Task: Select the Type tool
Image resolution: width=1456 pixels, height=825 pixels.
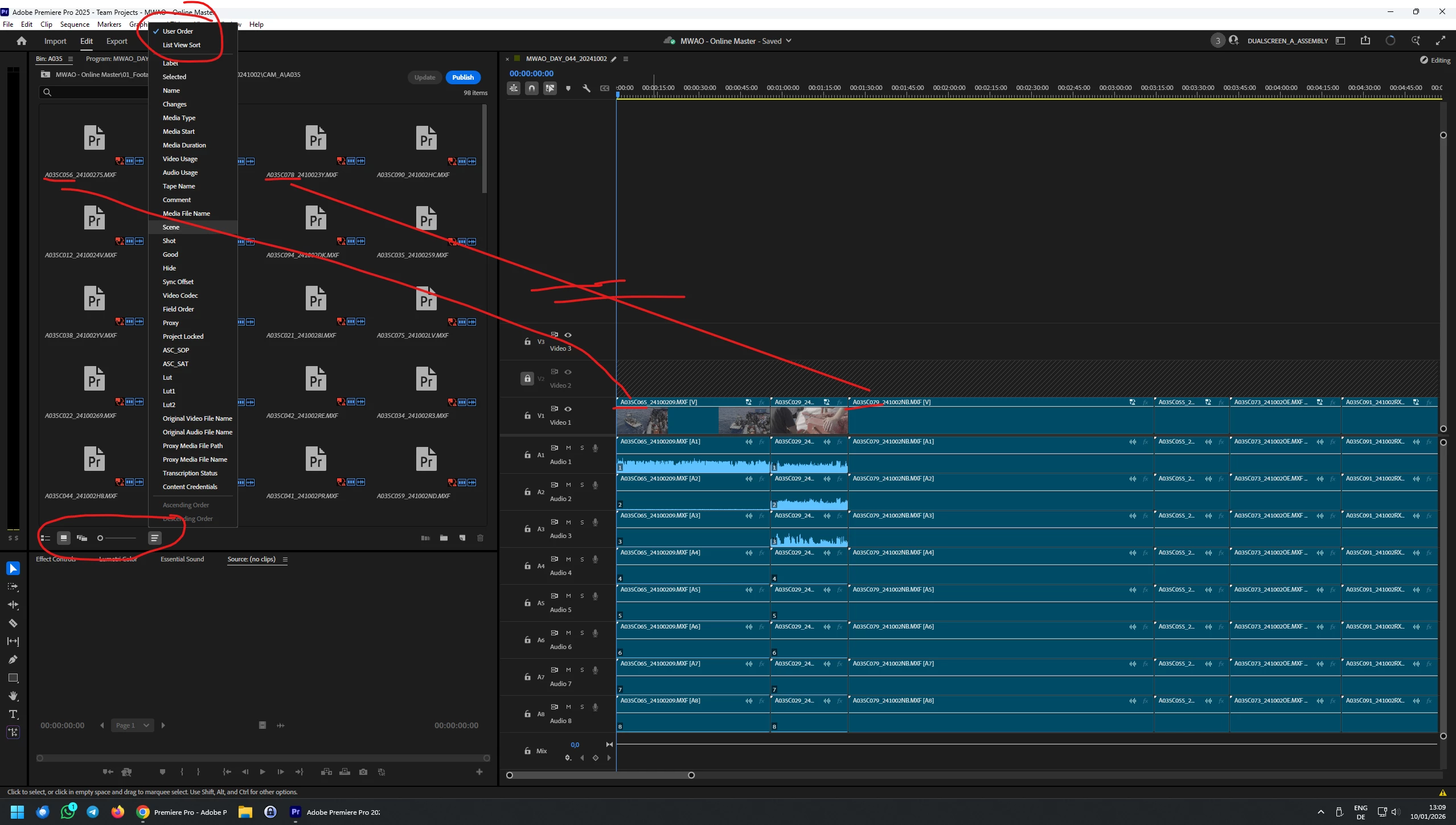Action: coord(13,714)
